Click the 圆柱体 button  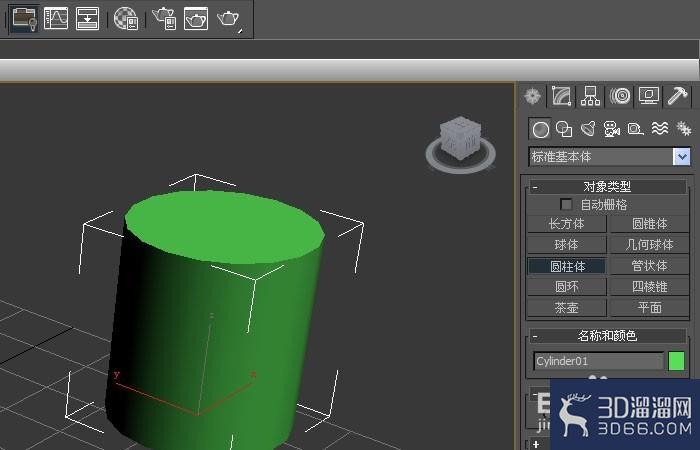[x=567, y=266]
